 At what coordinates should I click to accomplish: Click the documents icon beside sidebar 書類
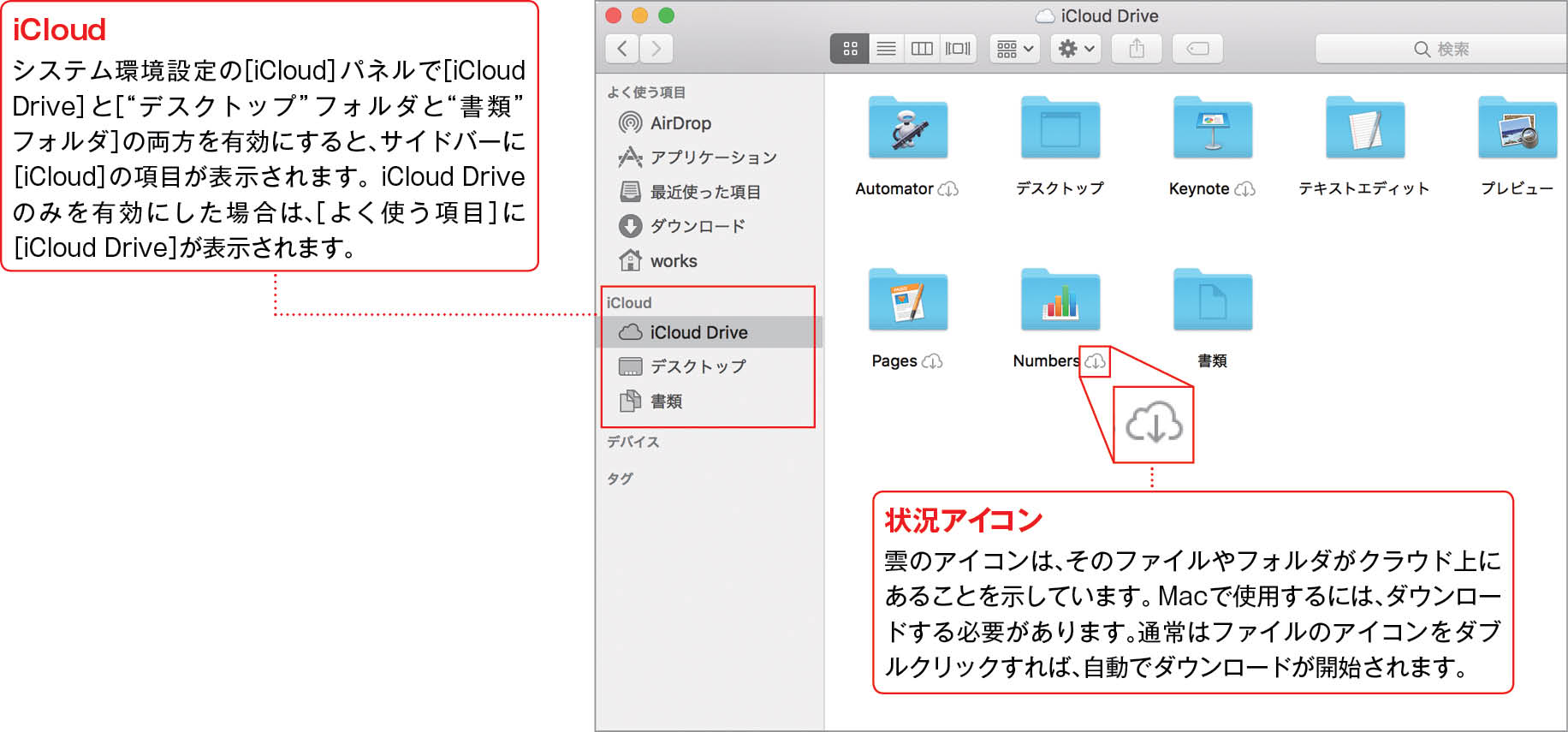[x=631, y=401]
